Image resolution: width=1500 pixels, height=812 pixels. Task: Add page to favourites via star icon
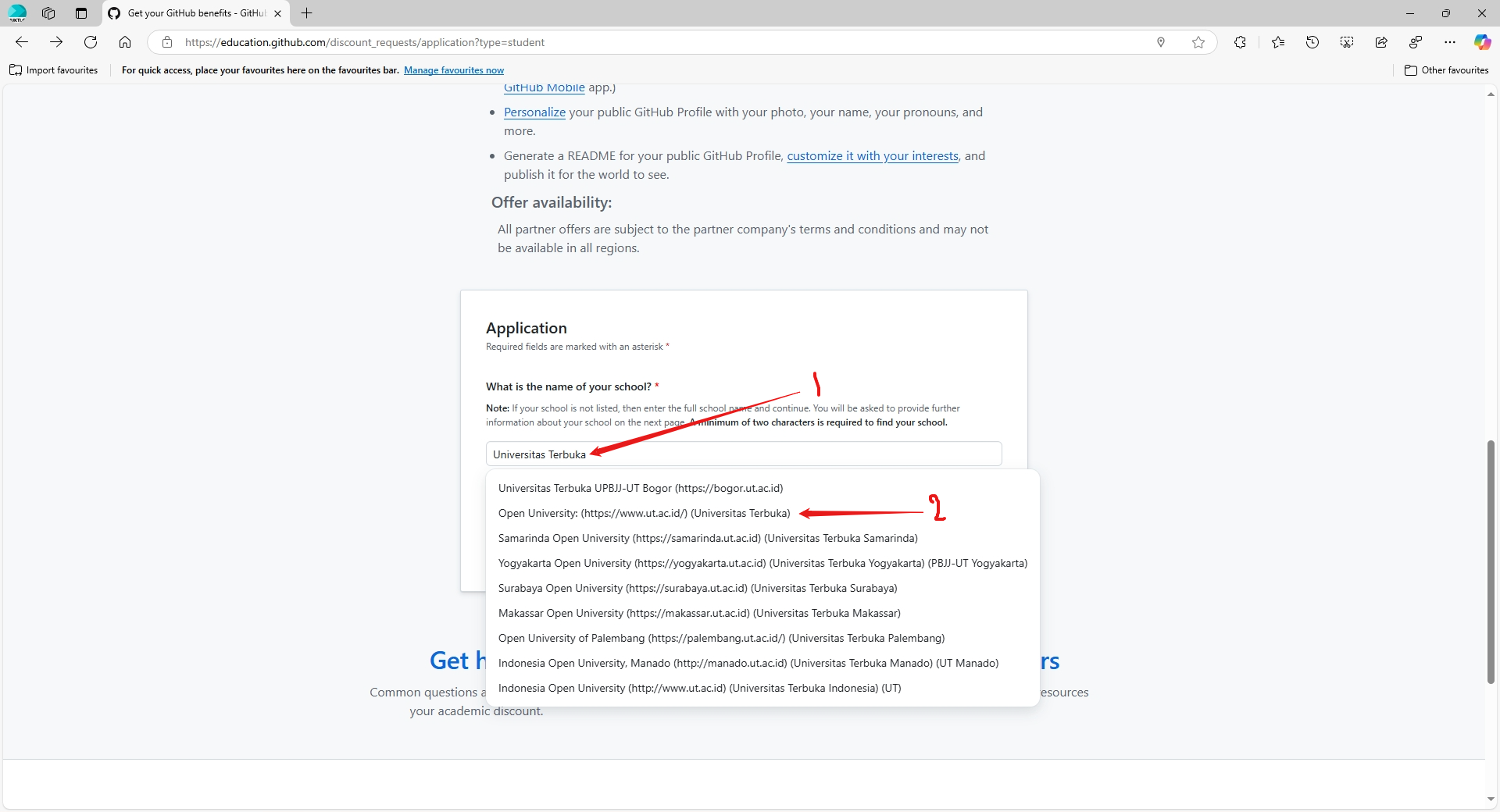click(x=1198, y=42)
